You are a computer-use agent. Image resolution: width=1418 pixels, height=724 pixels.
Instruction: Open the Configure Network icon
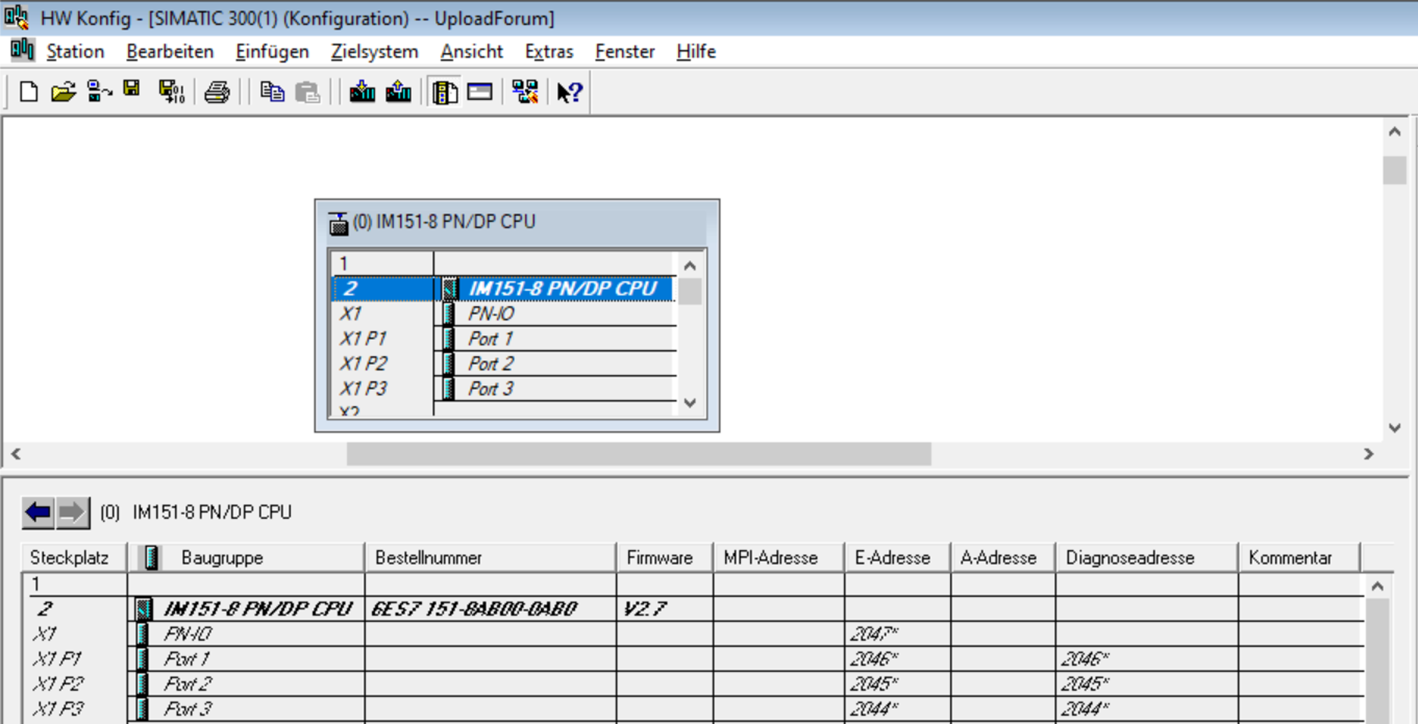pos(525,92)
